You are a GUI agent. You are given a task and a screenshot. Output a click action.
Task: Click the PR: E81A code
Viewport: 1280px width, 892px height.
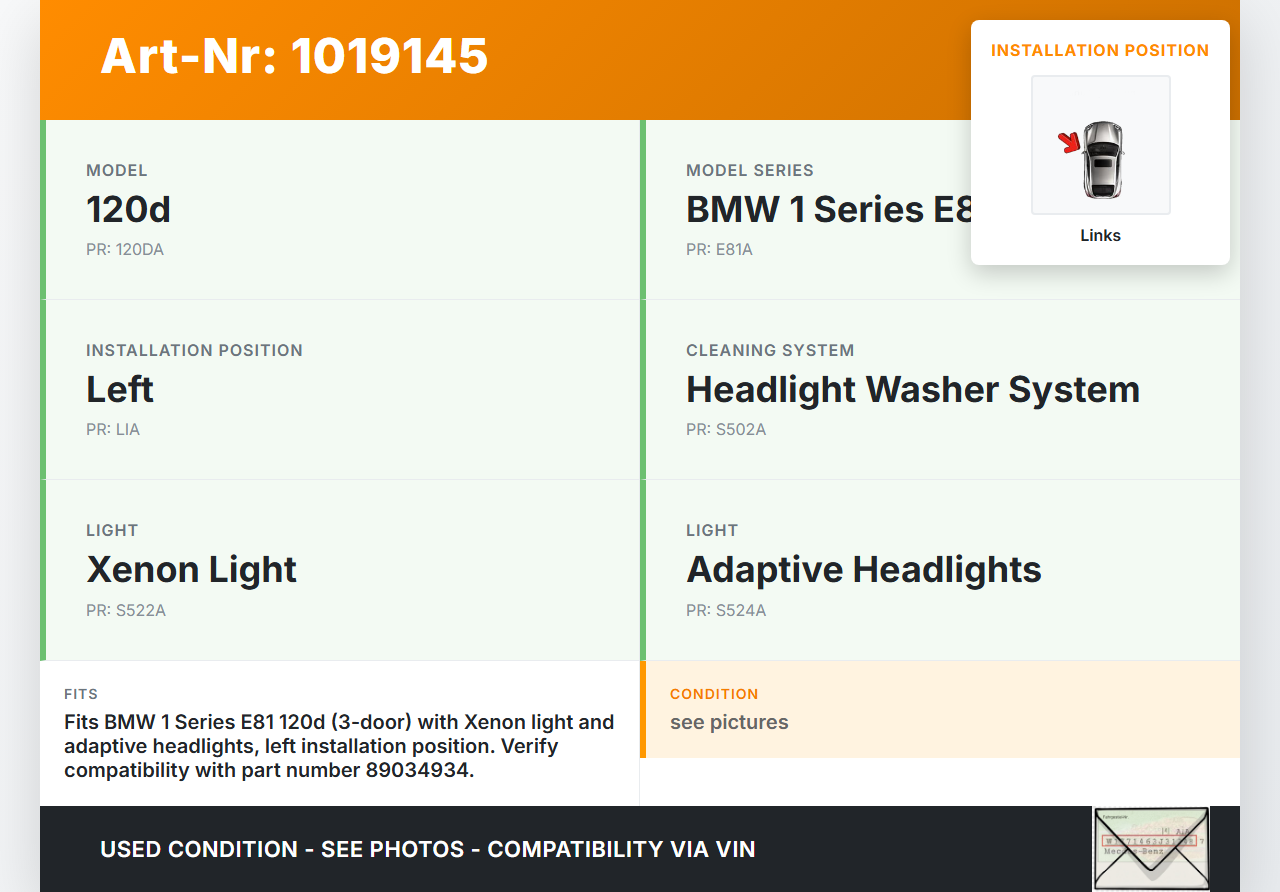[719, 250]
